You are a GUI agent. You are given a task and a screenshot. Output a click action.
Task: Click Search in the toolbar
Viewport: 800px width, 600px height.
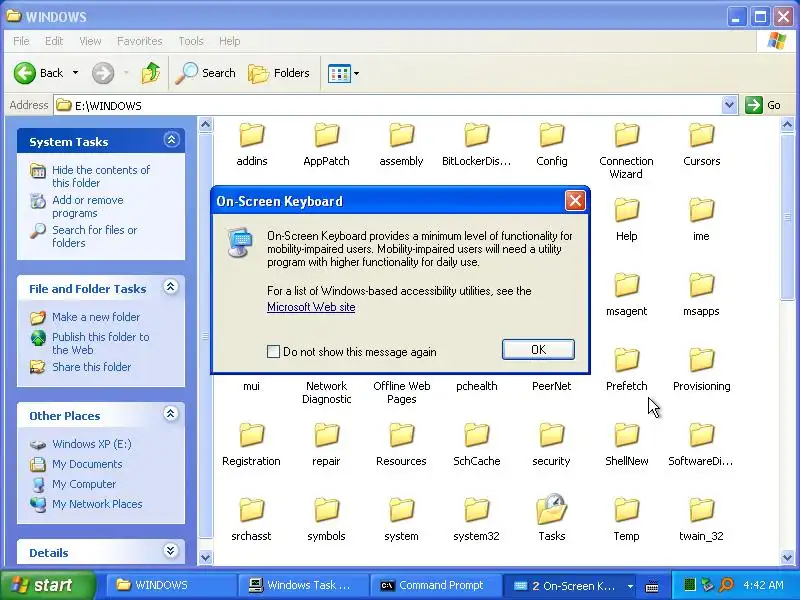pyautogui.click(x=206, y=73)
